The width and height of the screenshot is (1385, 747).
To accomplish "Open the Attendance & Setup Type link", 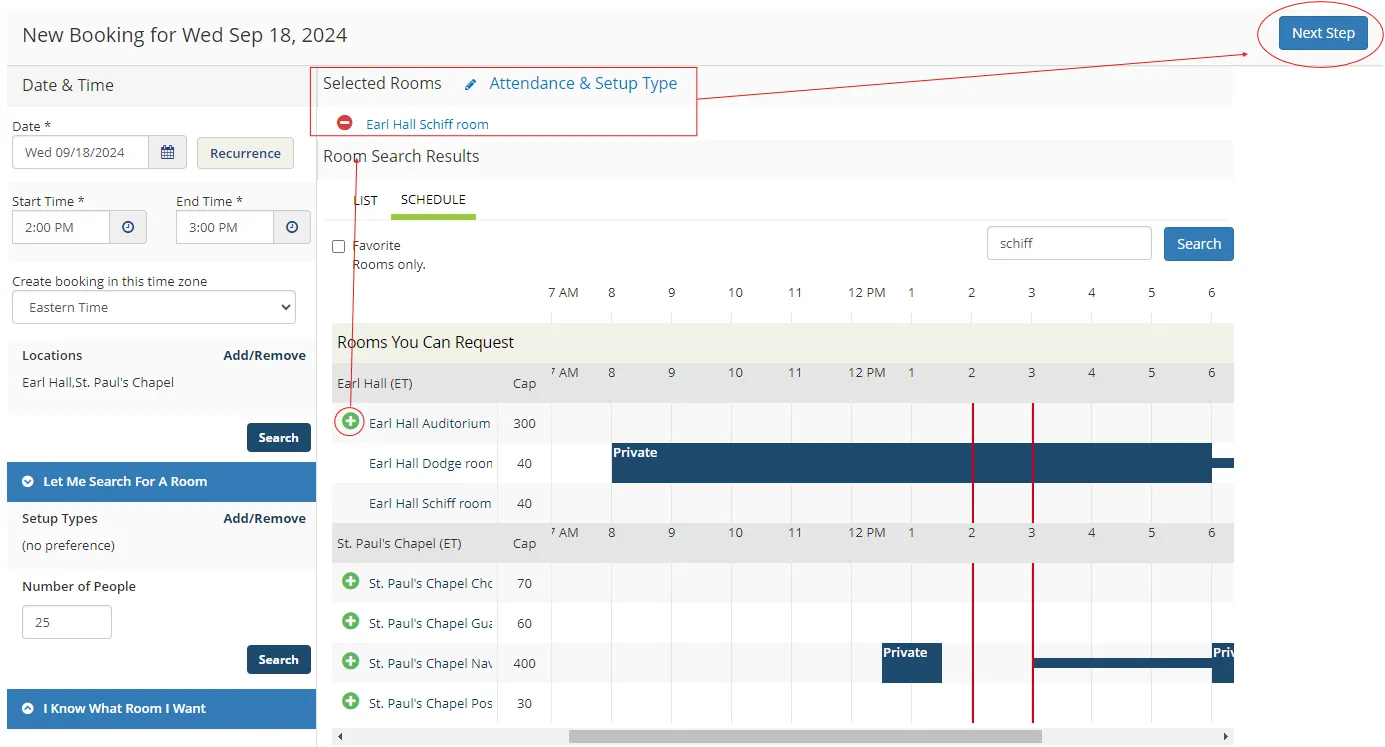I will pos(583,84).
